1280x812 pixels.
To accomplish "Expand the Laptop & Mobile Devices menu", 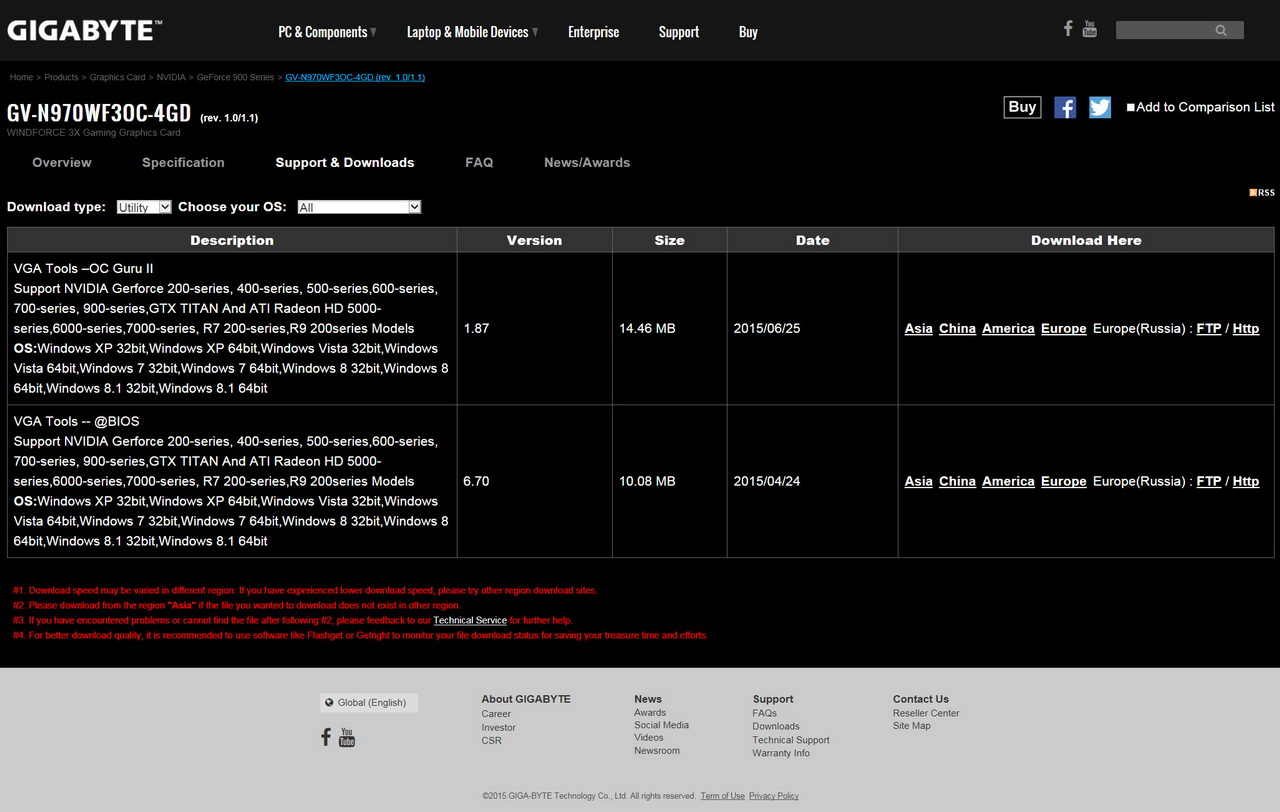I will (472, 32).
